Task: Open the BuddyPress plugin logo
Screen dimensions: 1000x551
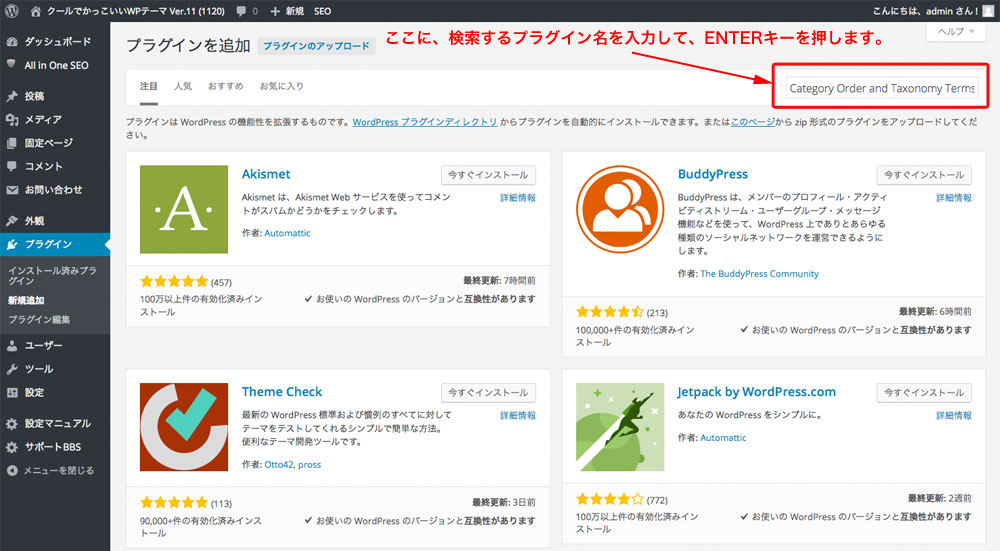Action: click(620, 209)
